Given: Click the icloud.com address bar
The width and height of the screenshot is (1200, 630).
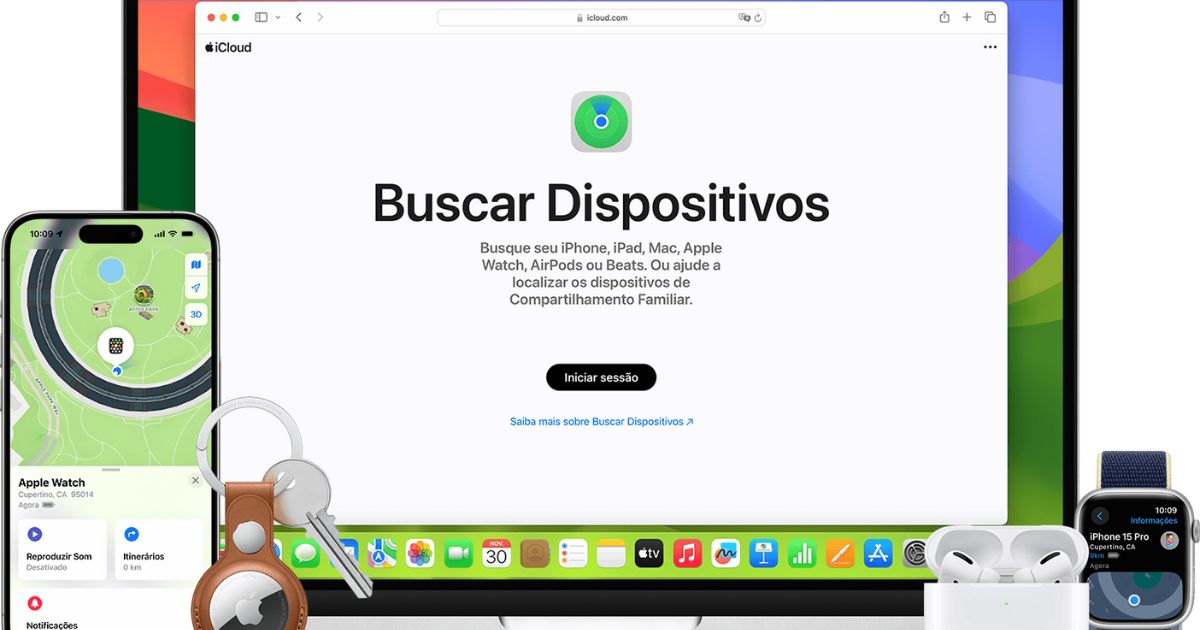Looking at the screenshot, I should pos(601,17).
